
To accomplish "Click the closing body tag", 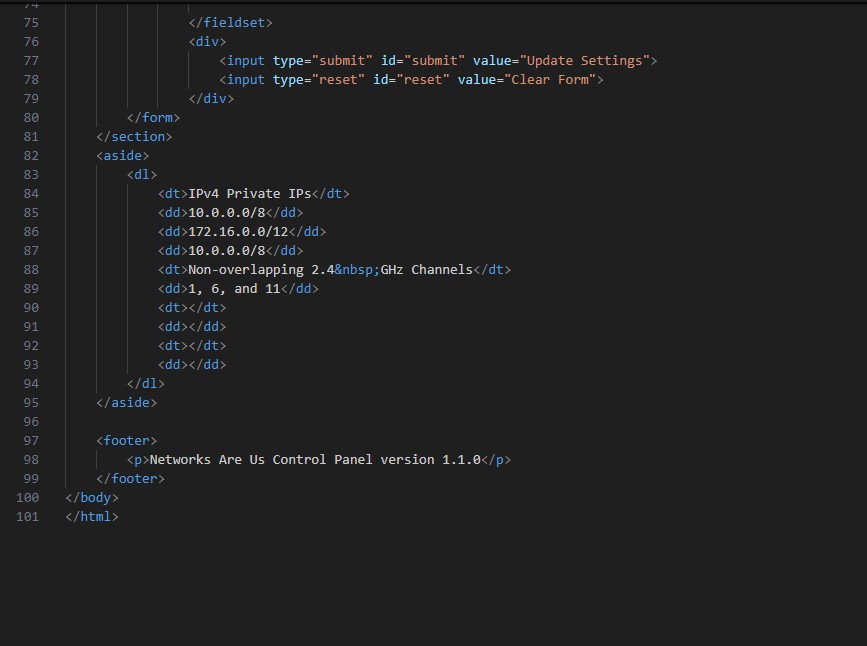I will [92, 498].
